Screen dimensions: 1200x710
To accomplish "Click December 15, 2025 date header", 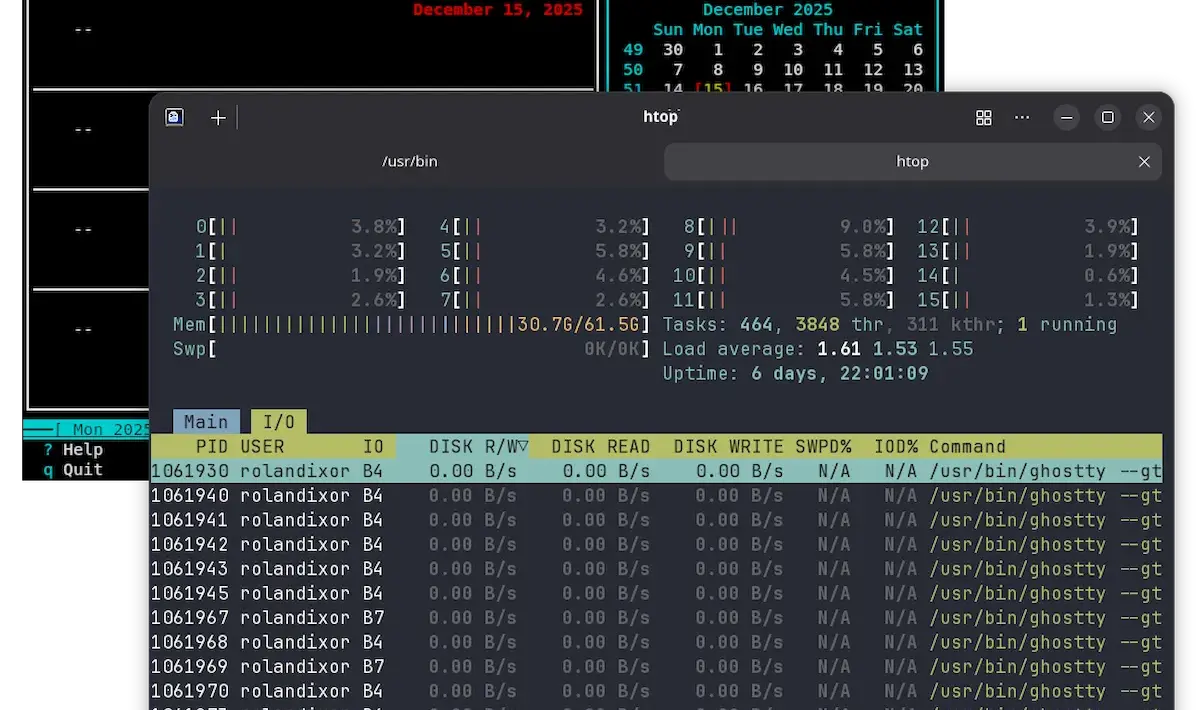I will click(x=498, y=10).
